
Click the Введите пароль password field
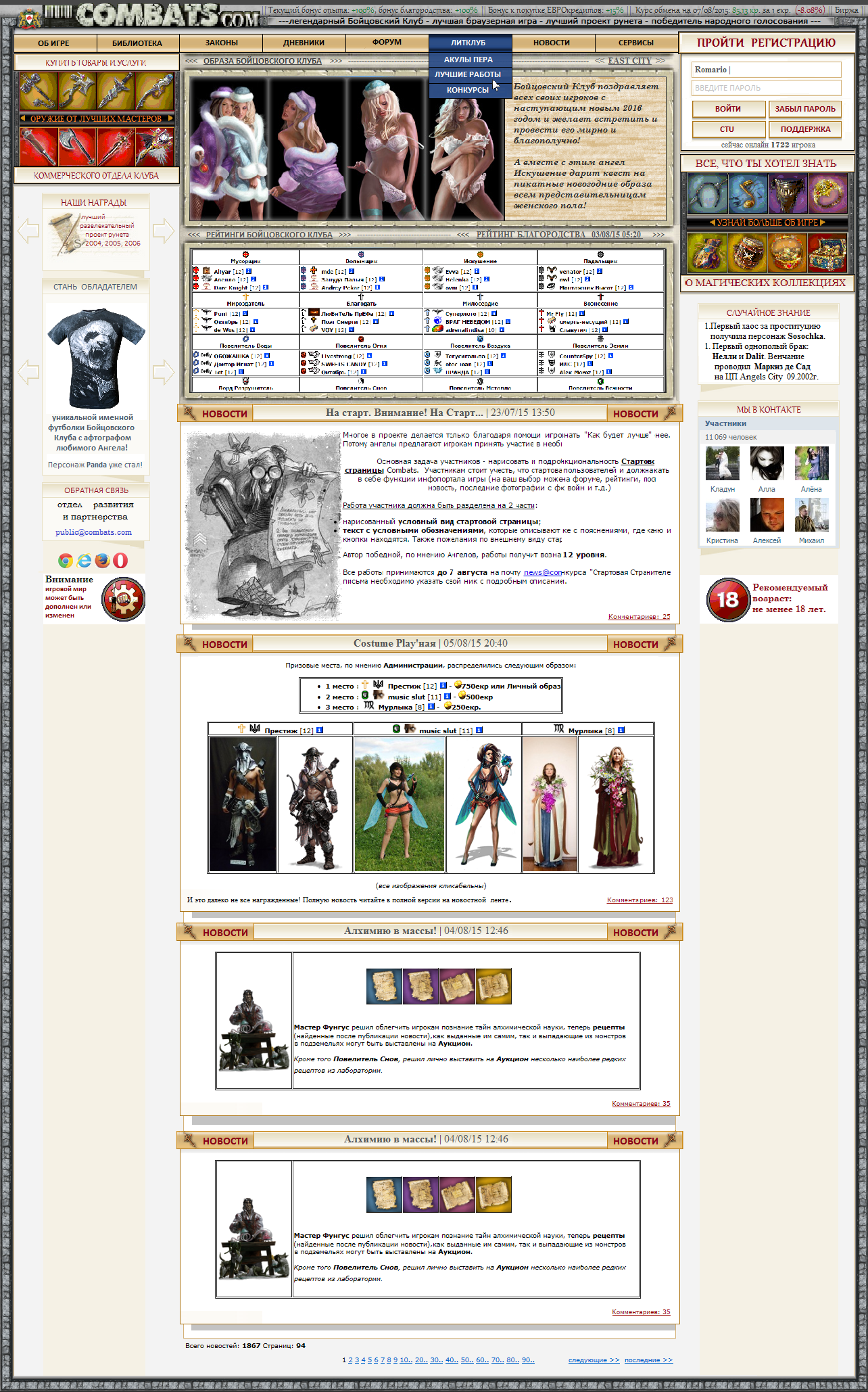point(767,88)
